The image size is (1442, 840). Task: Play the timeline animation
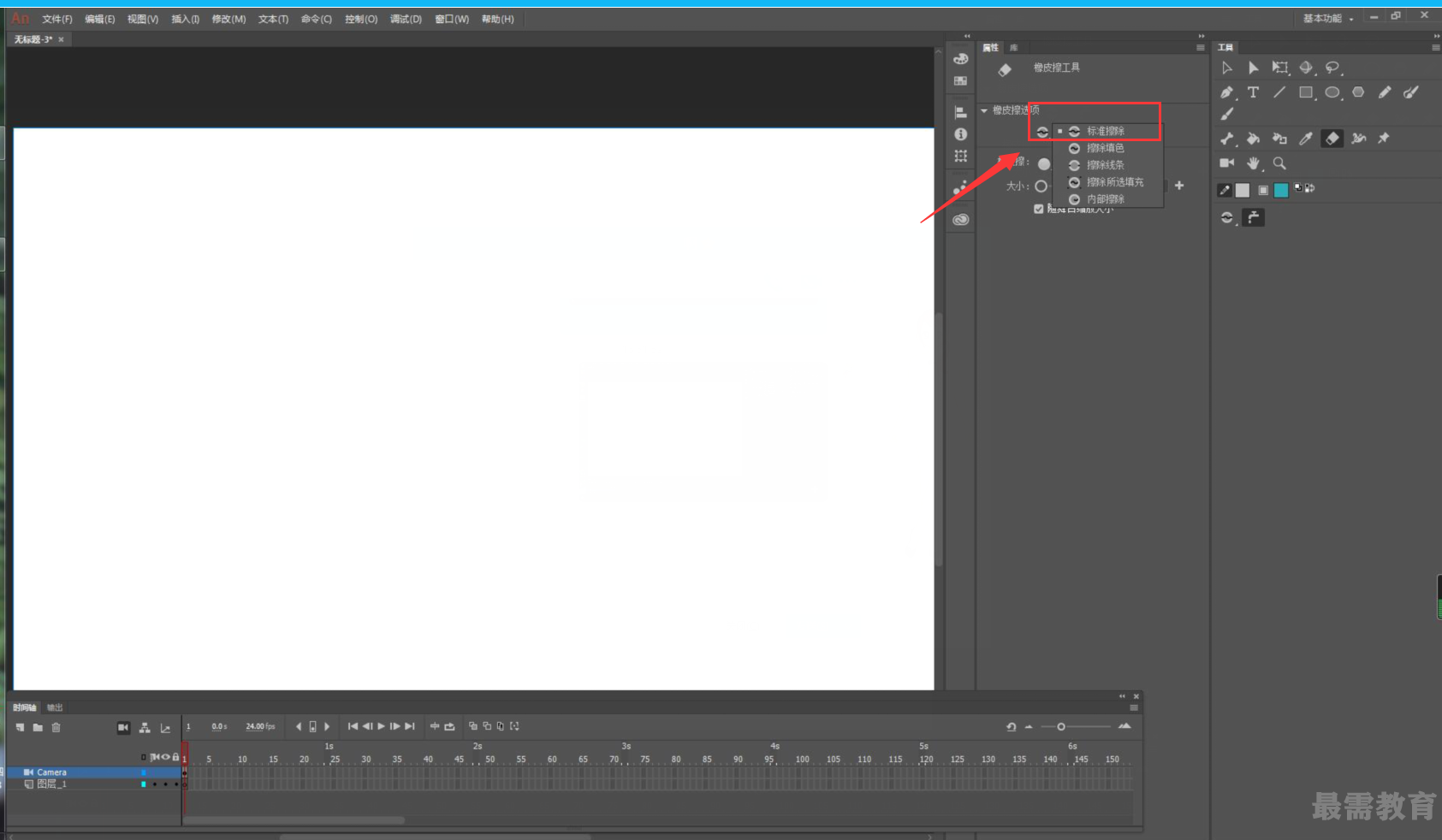pos(381,726)
